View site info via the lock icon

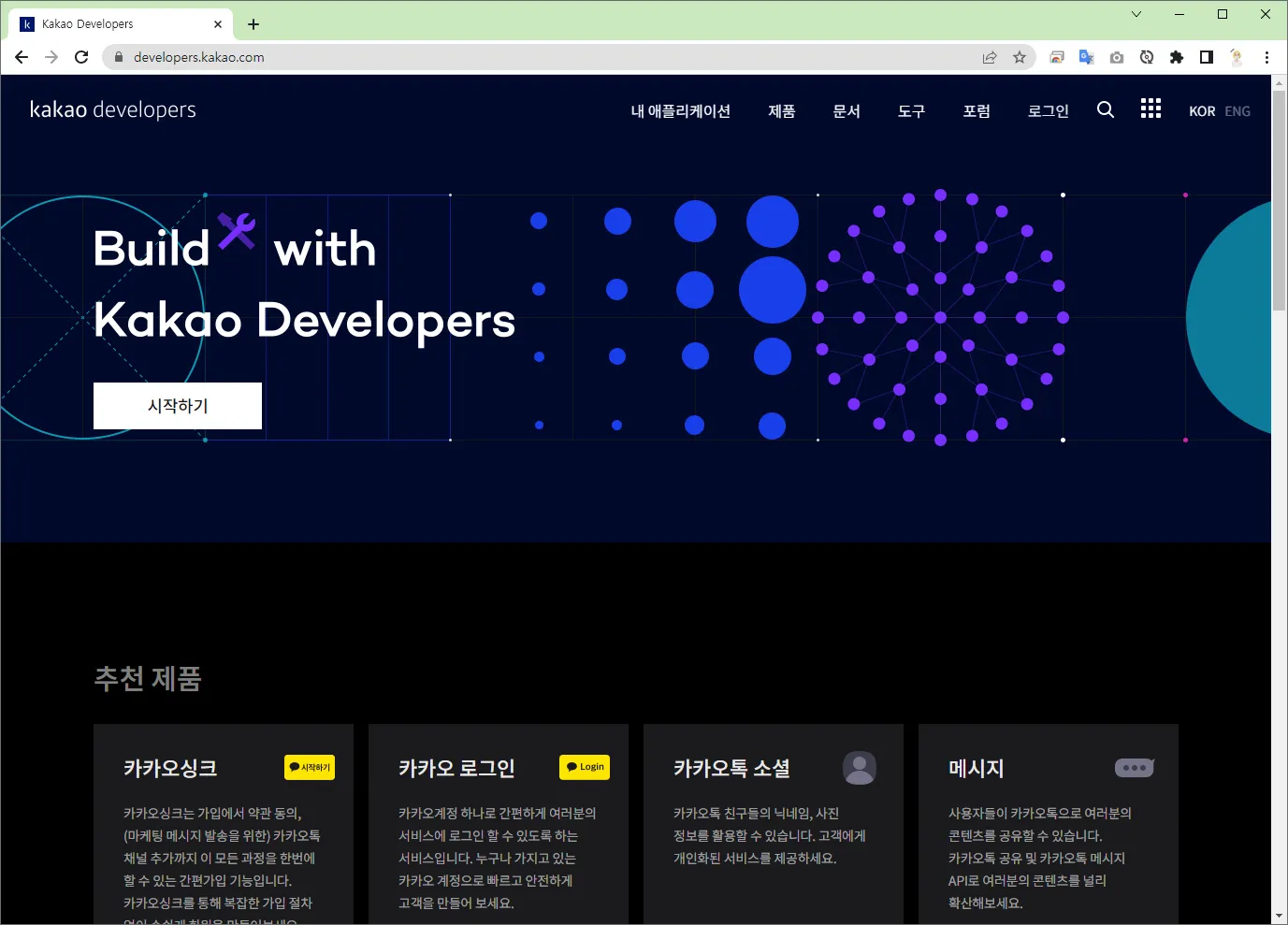(119, 57)
